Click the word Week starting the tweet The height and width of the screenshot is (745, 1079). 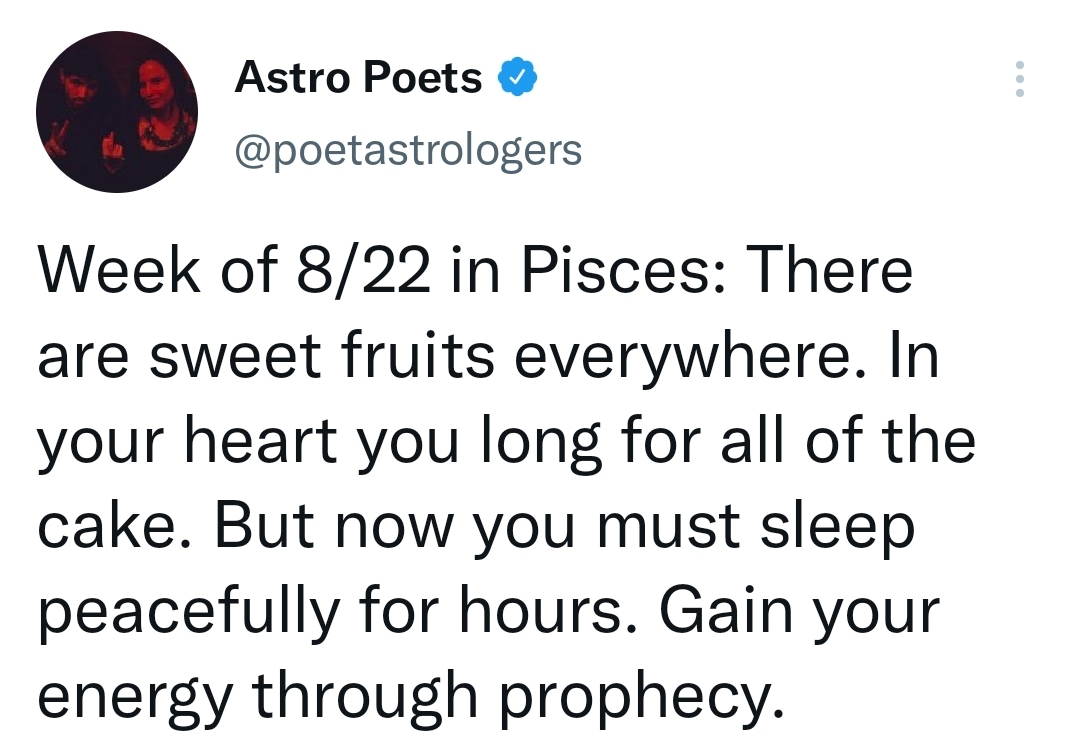(119, 270)
